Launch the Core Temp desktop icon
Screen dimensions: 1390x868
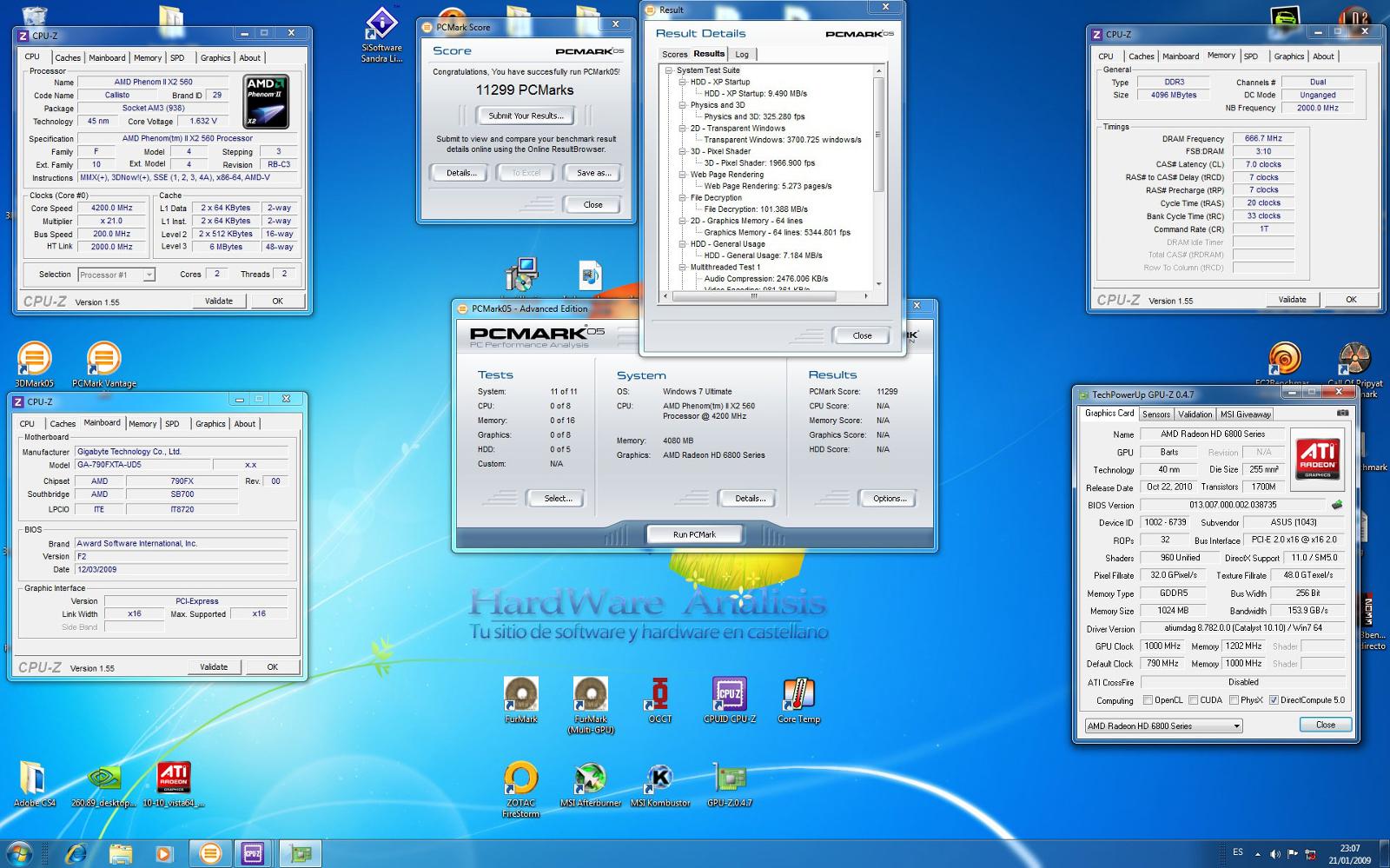(798, 699)
